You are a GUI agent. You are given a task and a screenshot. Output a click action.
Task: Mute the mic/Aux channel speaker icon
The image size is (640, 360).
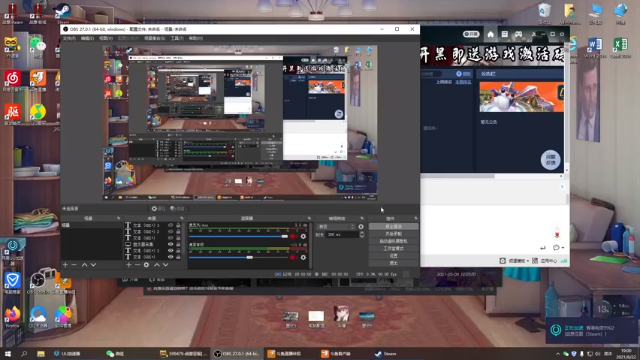click(x=293, y=236)
